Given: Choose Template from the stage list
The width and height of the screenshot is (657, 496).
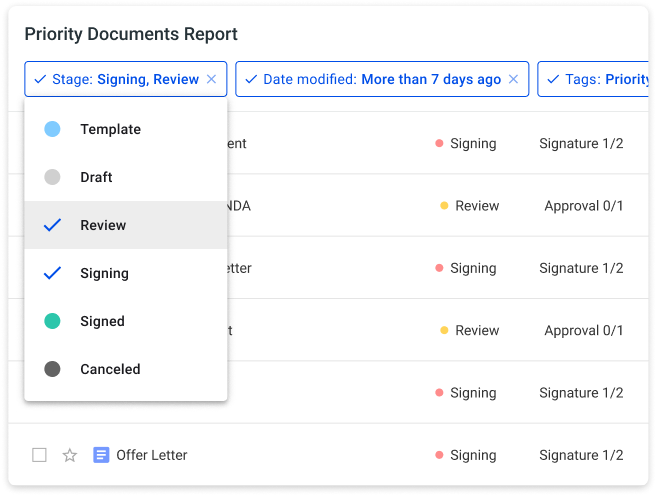Looking at the screenshot, I should (x=126, y=129).
